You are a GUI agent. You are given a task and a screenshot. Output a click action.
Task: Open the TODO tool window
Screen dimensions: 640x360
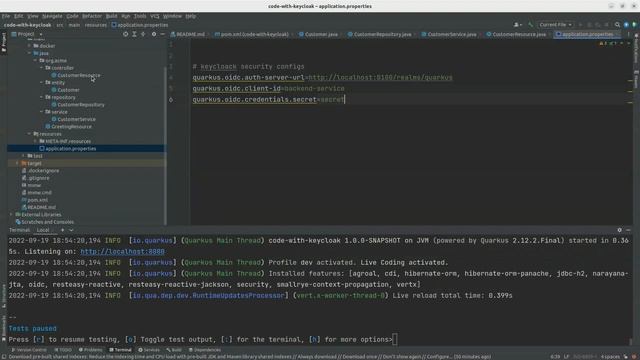[x=63, y=350]
